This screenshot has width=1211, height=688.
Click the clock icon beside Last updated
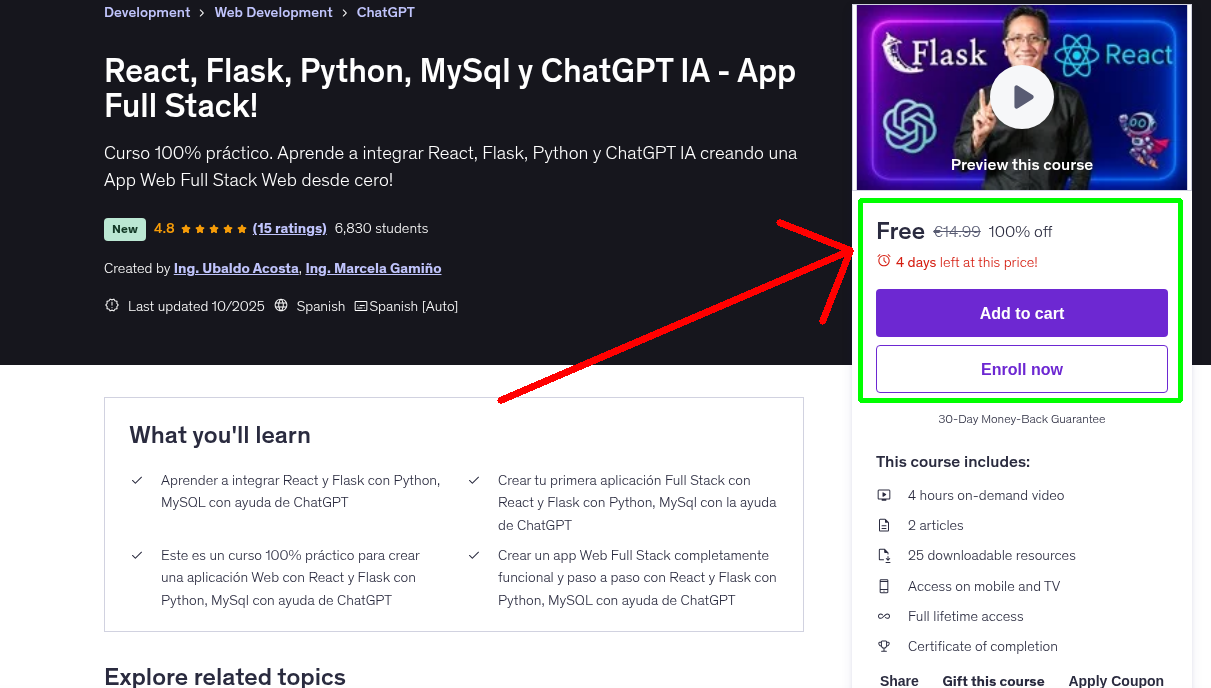(x=111, y=305)
